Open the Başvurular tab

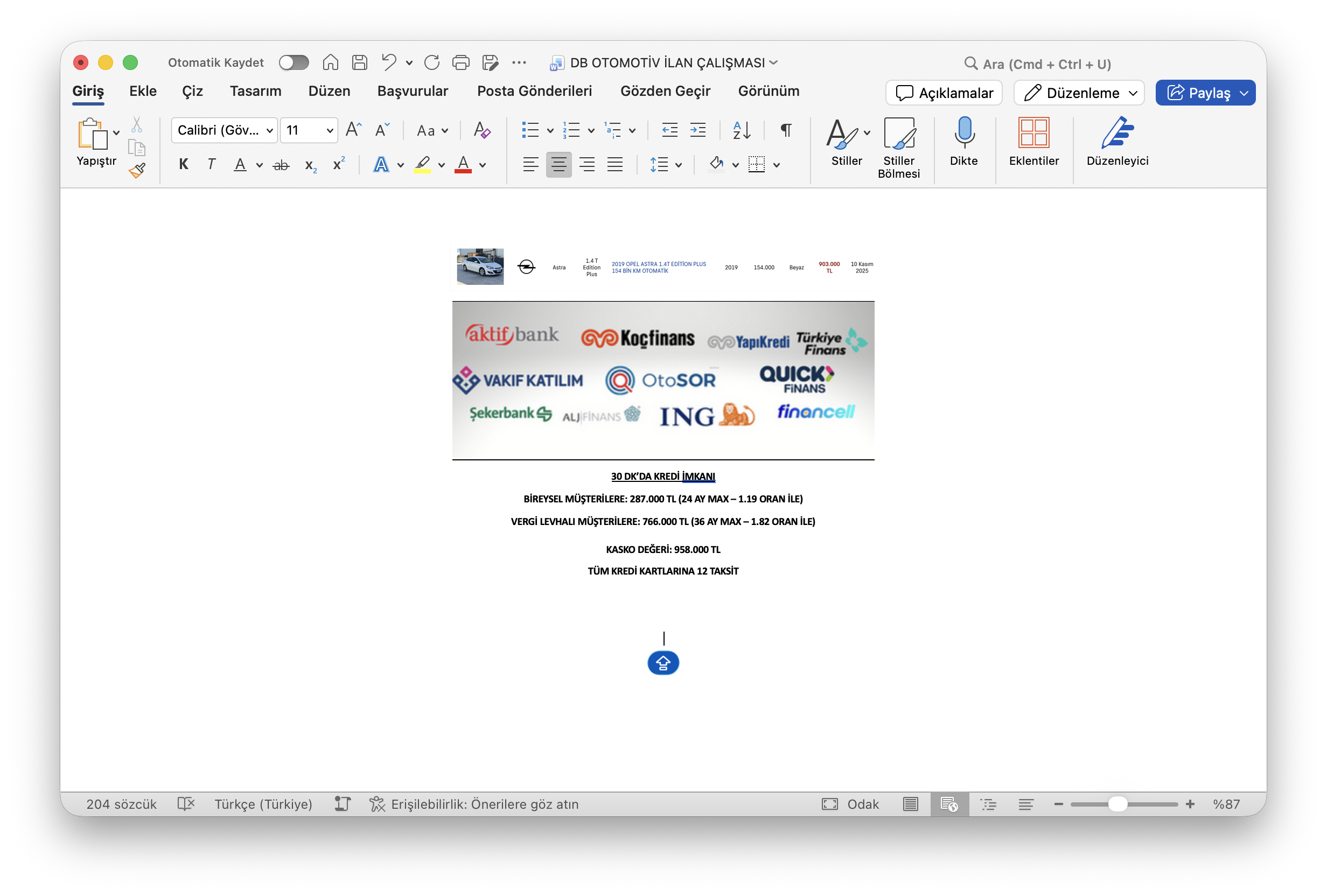(x=413, y=92)
